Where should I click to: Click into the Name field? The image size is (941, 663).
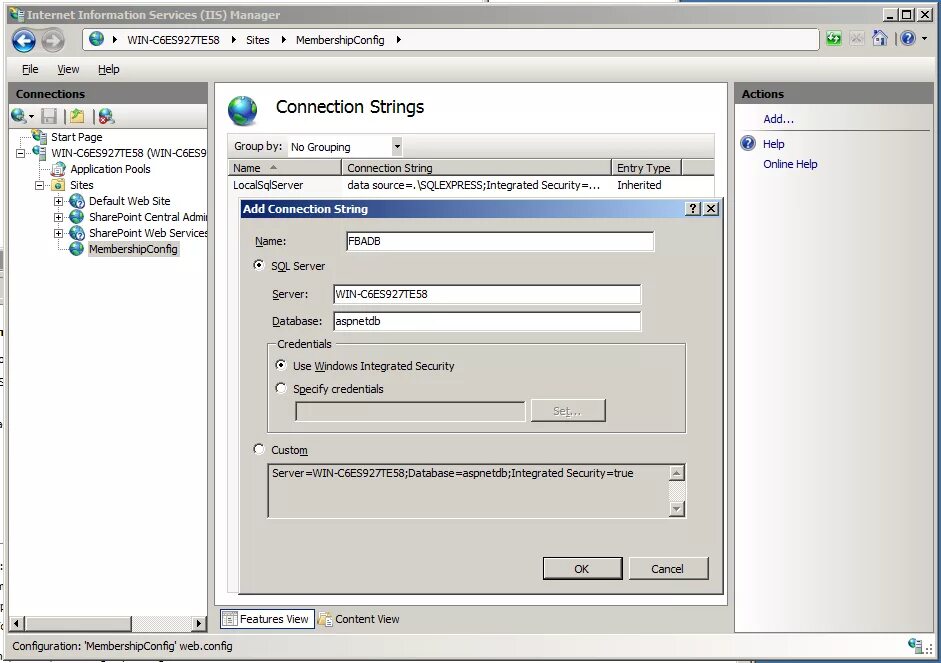(500, 241)
